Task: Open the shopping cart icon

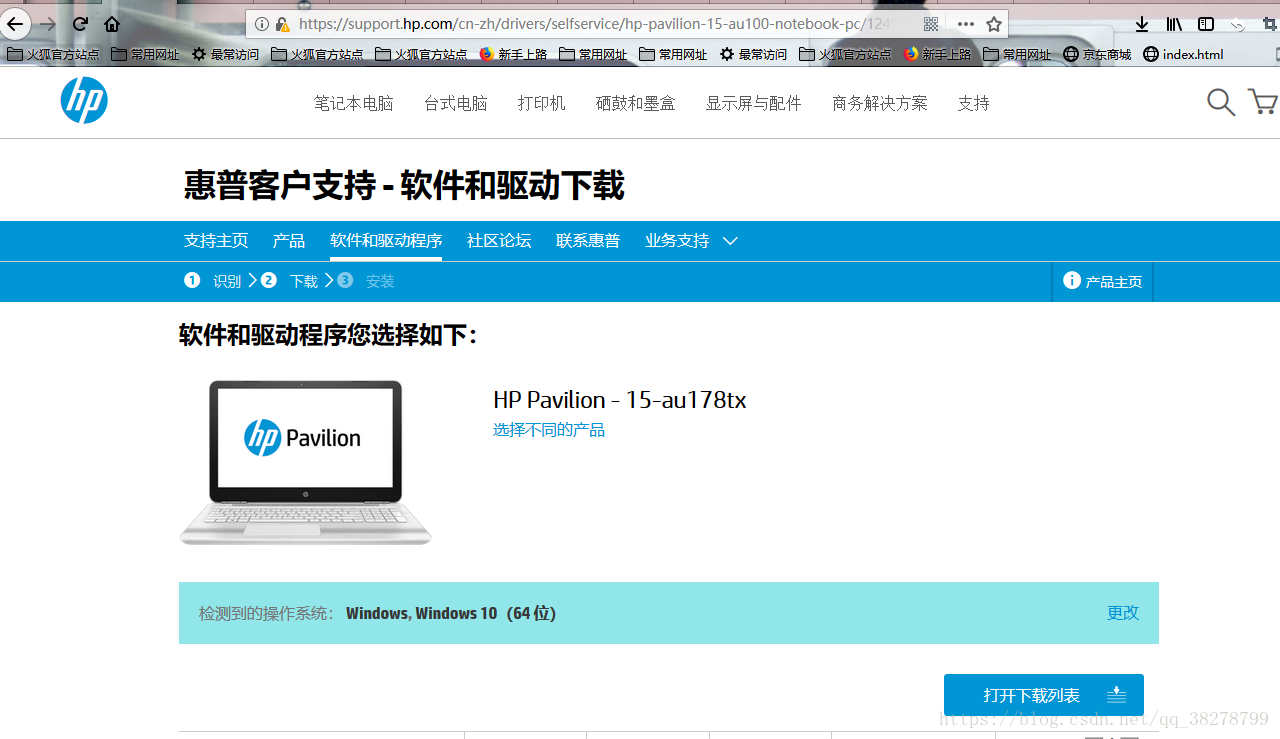Action: (x=1263, y=102)
